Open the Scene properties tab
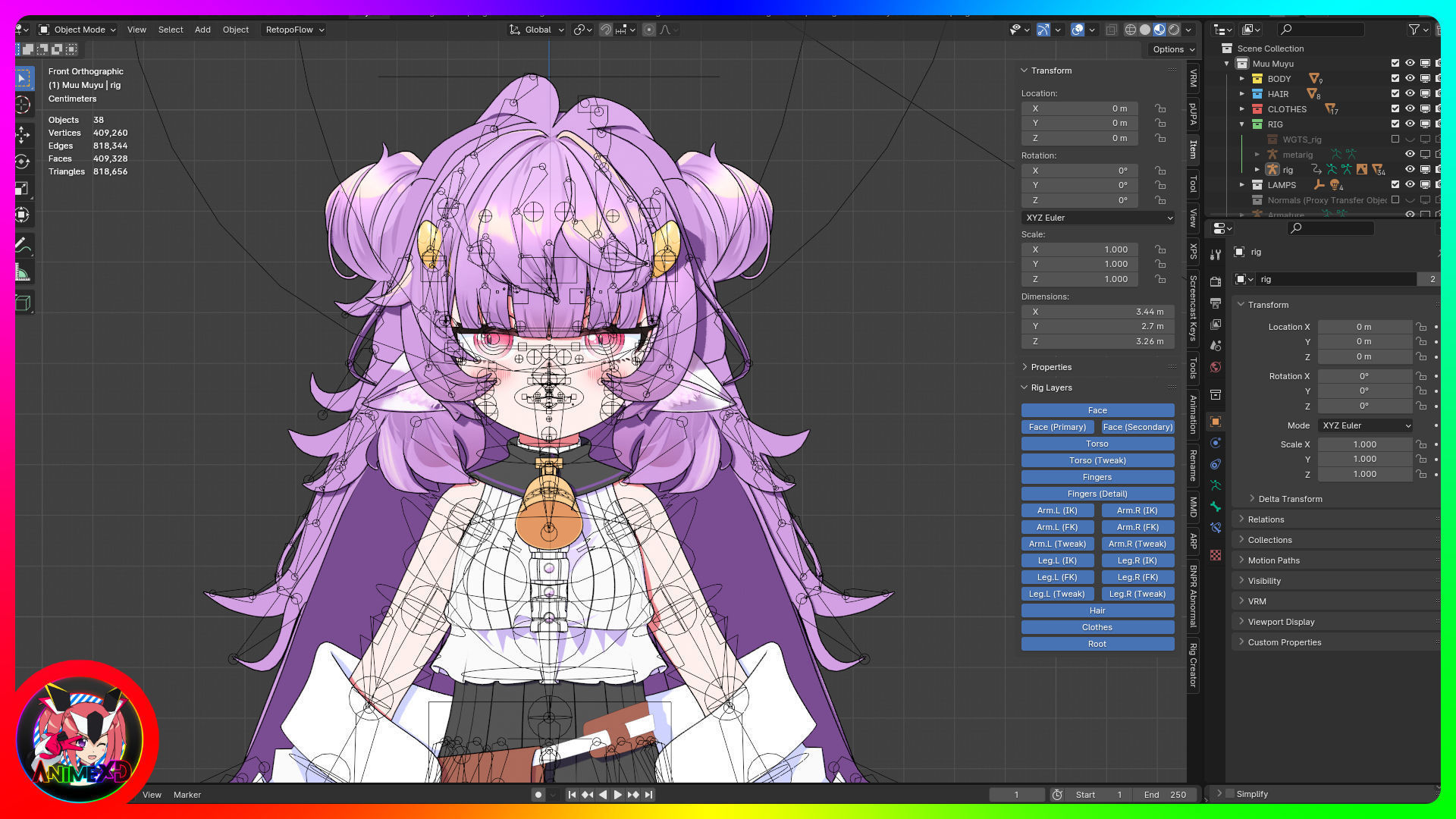The width and height of the screenshot is (1456, 819). pos(1216,345)
